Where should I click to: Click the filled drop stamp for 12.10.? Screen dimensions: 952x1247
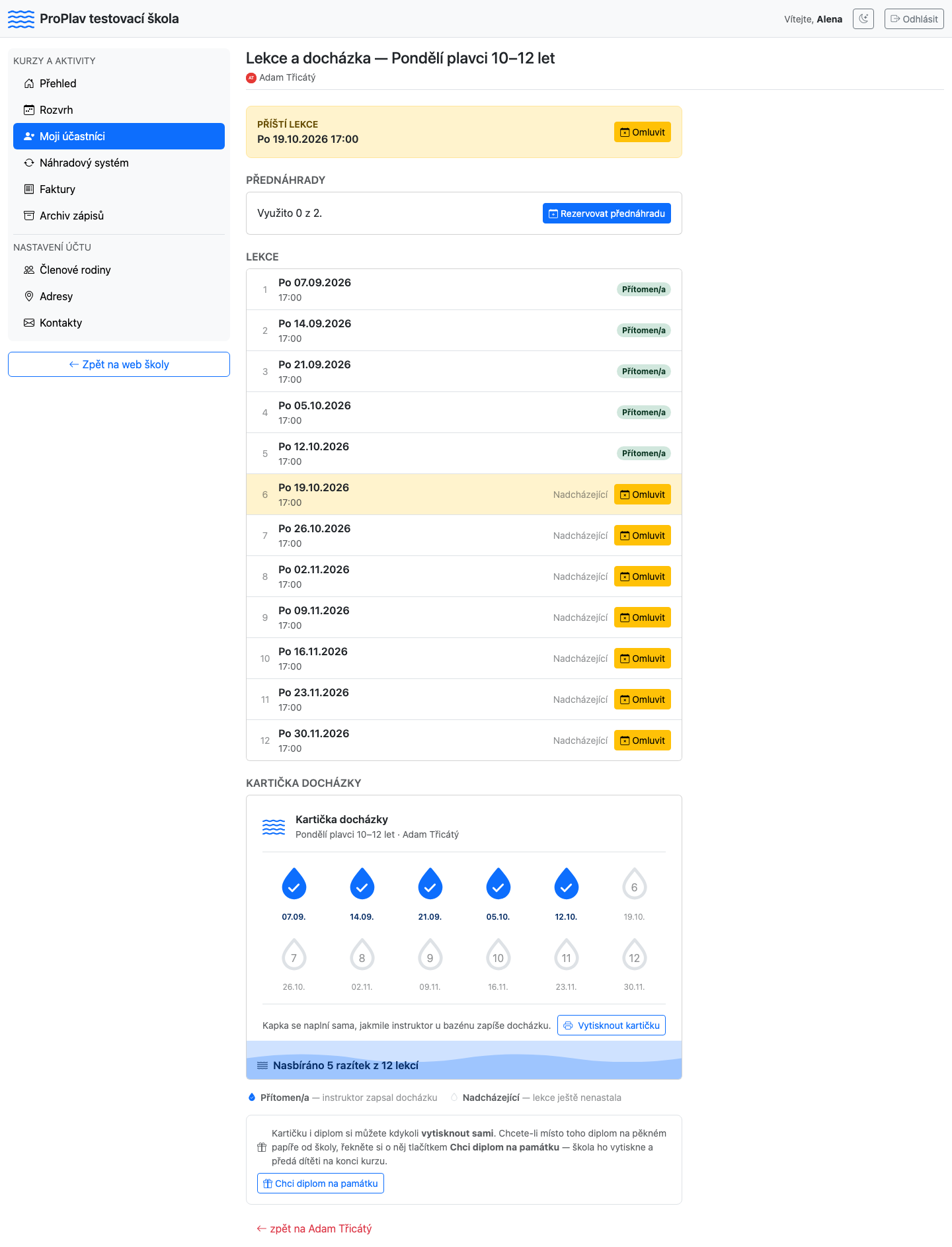(x=567, y=884)
